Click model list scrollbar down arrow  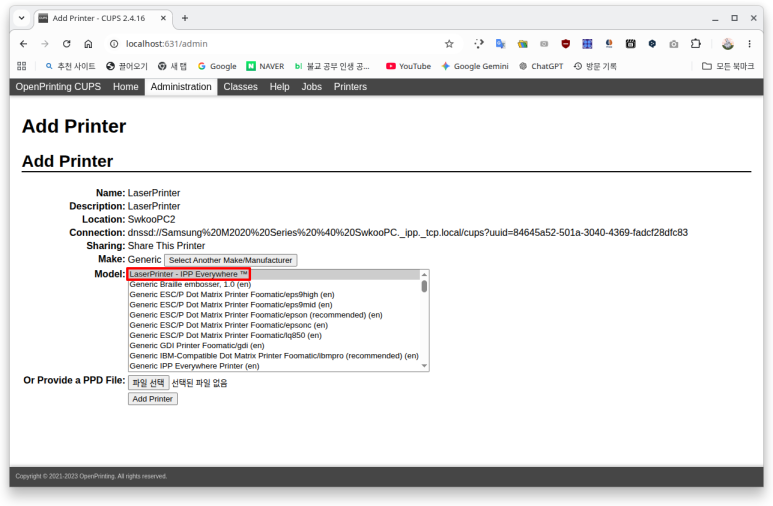(424, 366)
